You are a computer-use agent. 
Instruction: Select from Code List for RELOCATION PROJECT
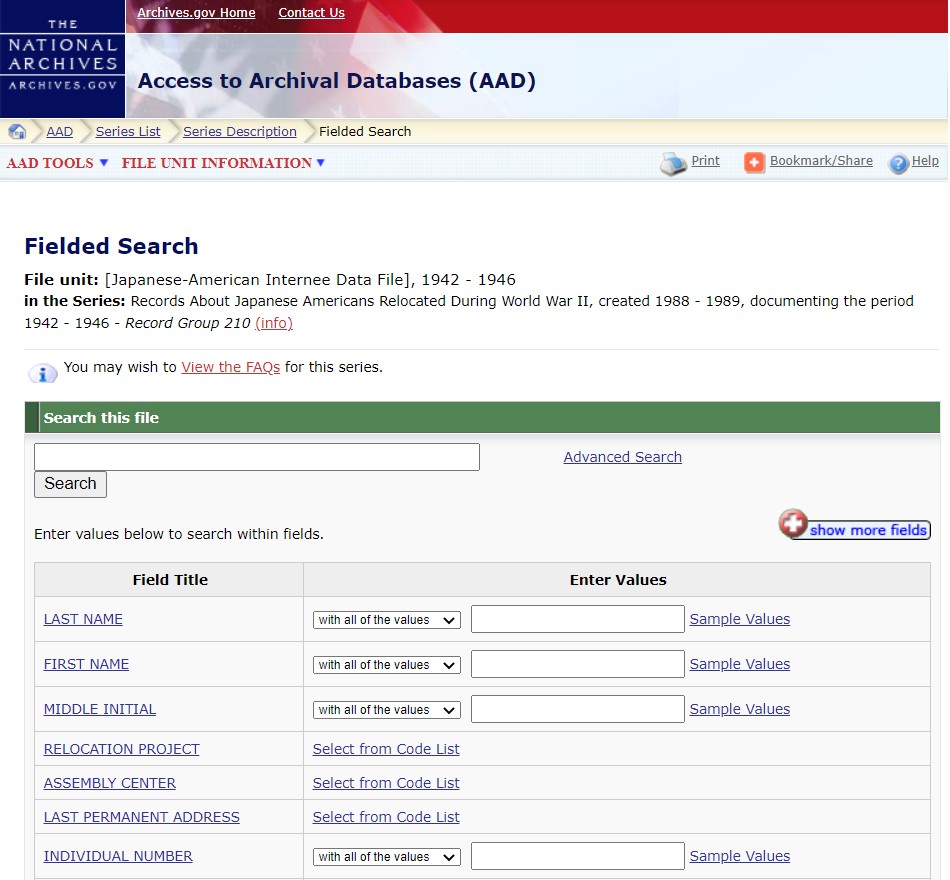(x=386, y=749)
